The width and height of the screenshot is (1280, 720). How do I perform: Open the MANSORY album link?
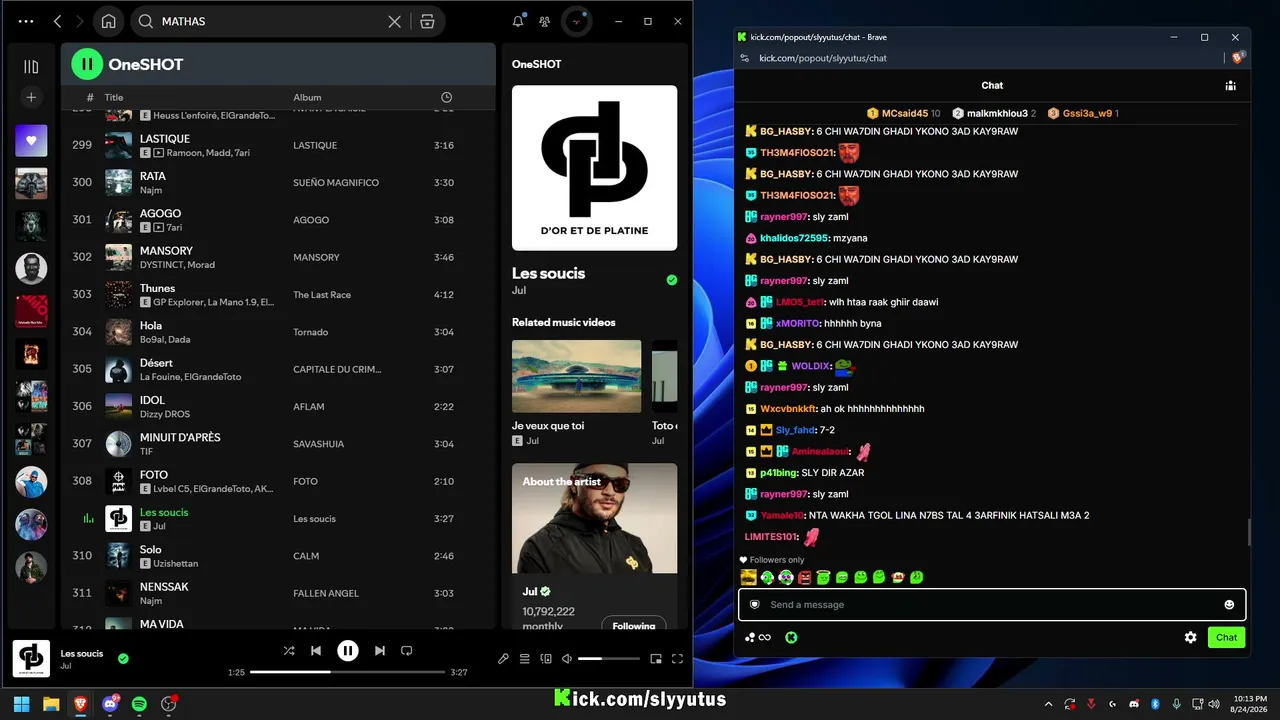click(x=316, y=258)
